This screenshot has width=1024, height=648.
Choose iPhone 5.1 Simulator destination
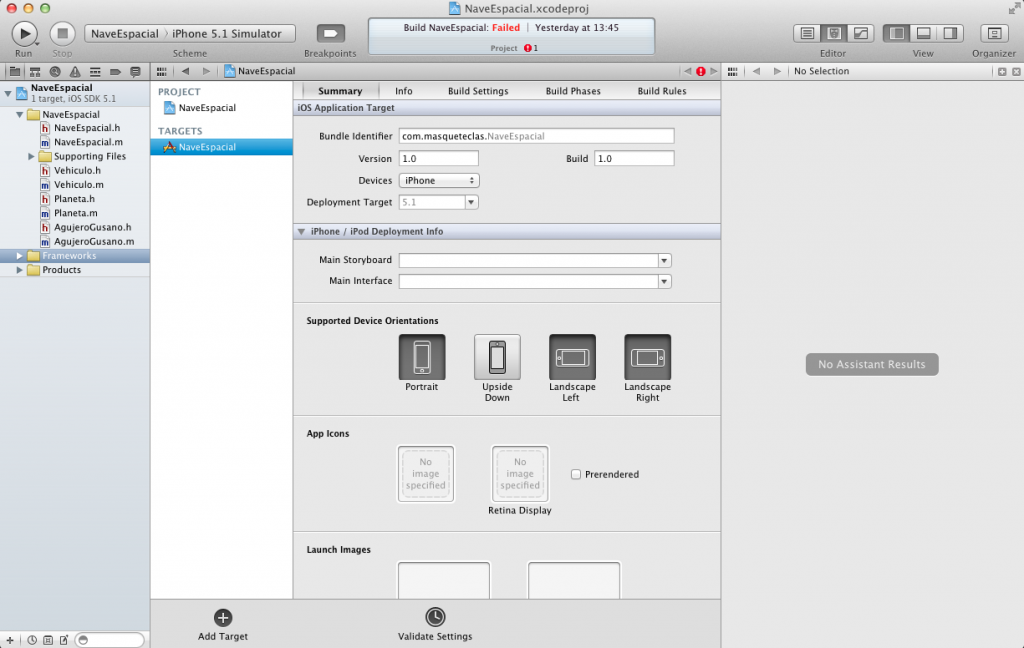227,33
